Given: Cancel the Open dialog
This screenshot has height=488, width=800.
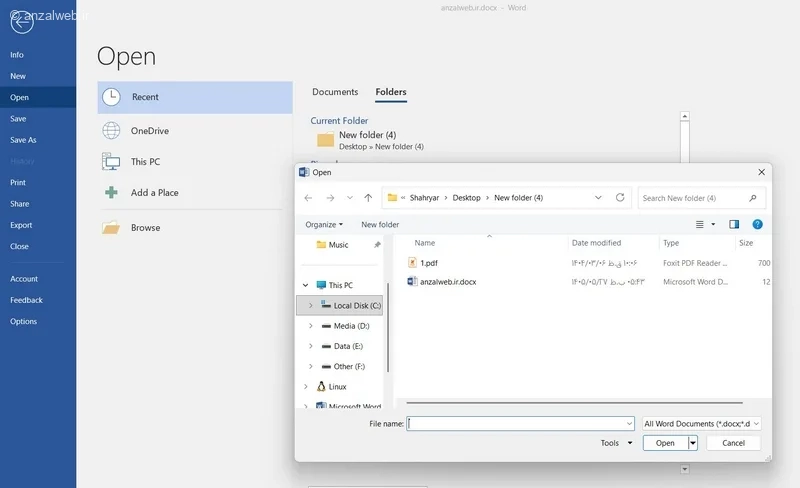Looking at the screenshot, I should click(734, 443).
